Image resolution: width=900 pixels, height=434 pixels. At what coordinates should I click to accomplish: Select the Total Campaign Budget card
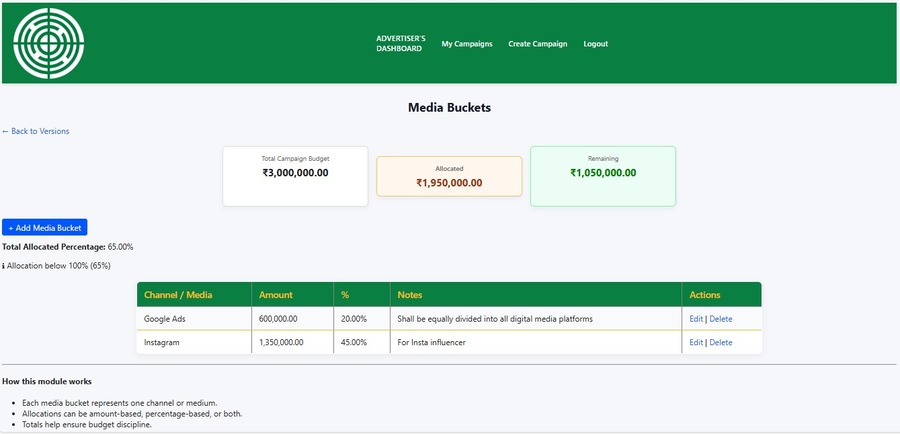[296, 176]
